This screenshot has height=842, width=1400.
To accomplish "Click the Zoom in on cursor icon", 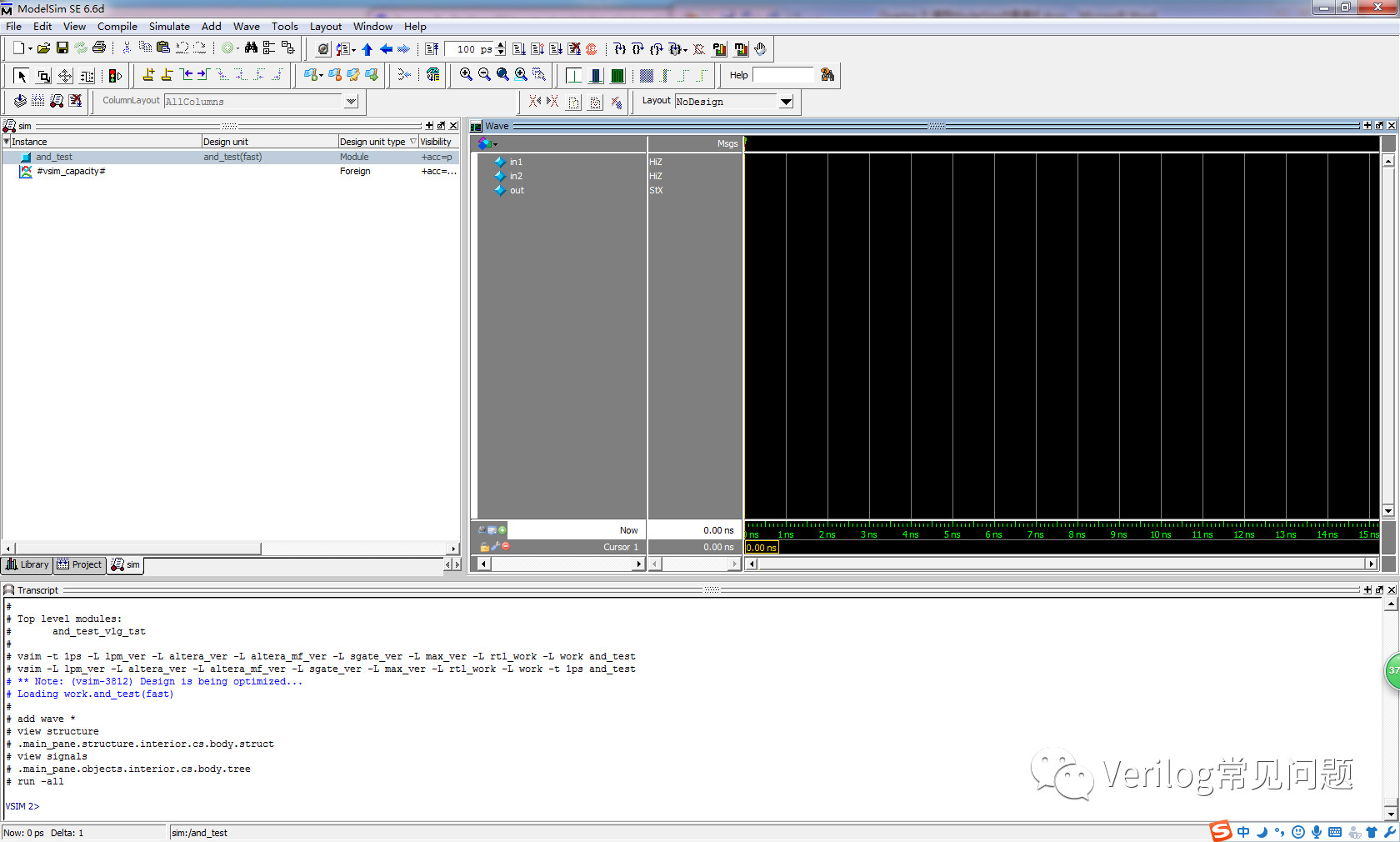I will (x=521, y=75).
